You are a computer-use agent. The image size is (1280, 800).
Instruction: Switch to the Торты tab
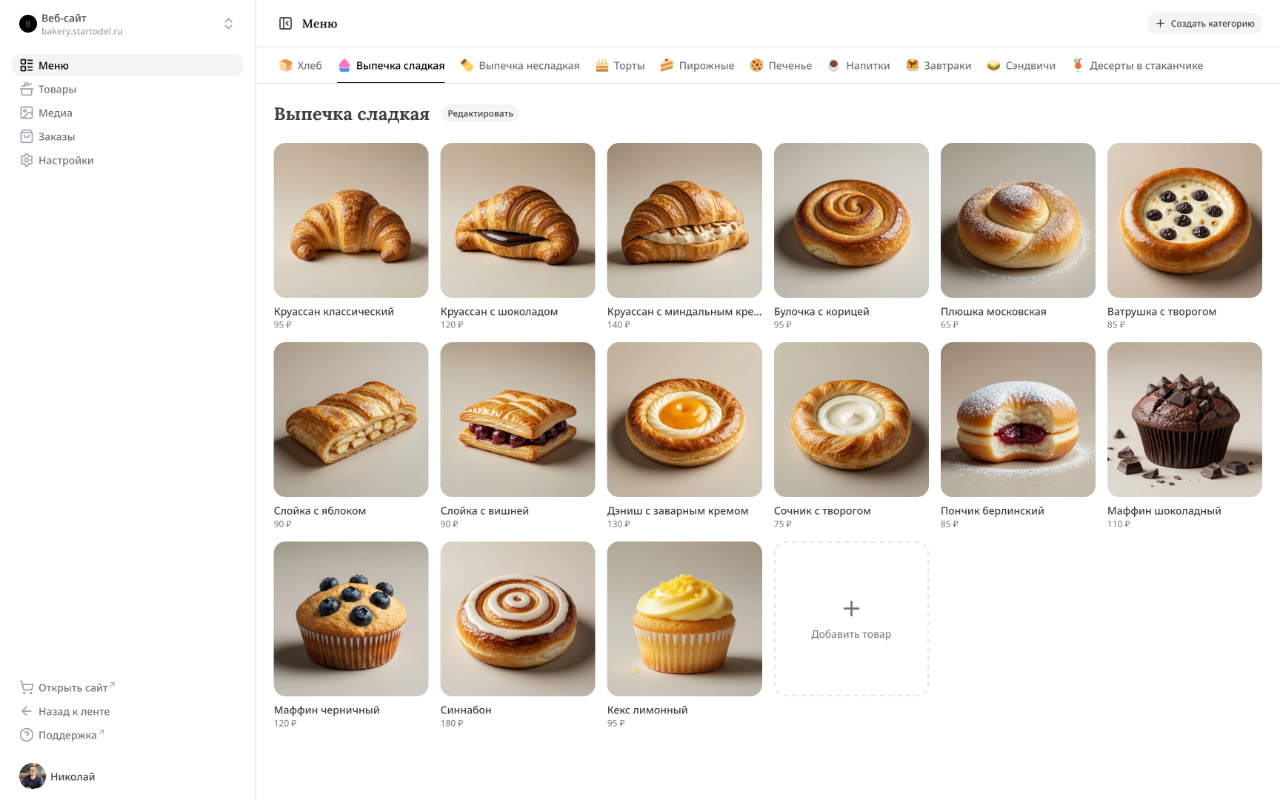click(620, 65)
